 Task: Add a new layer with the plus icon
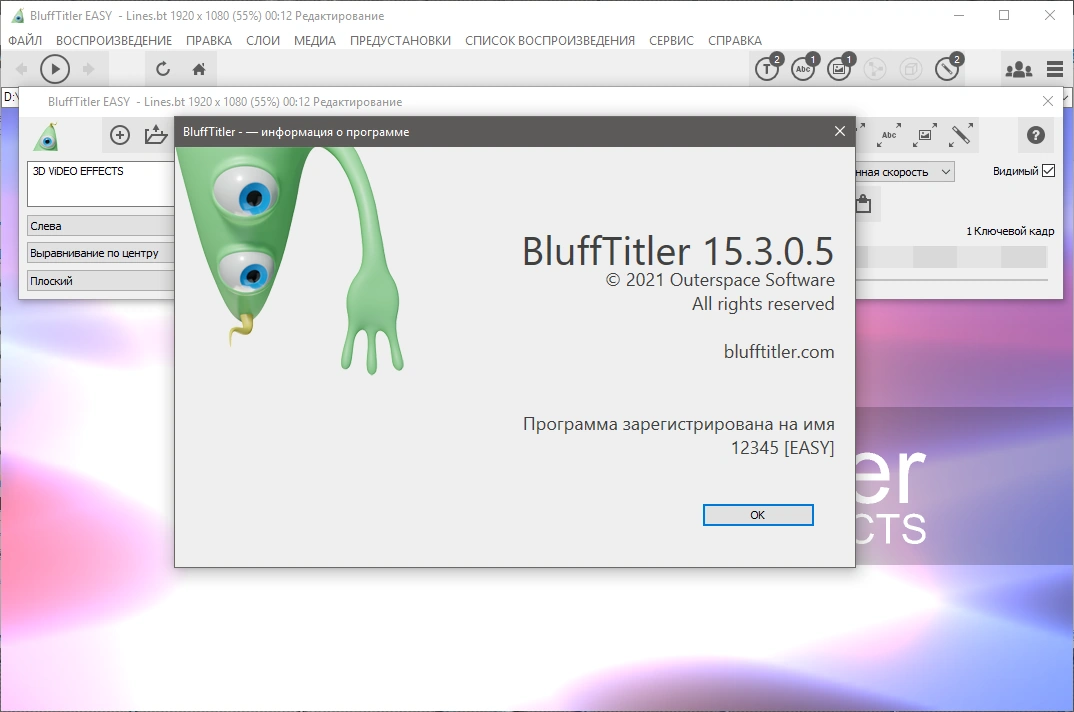coord(120,135)
